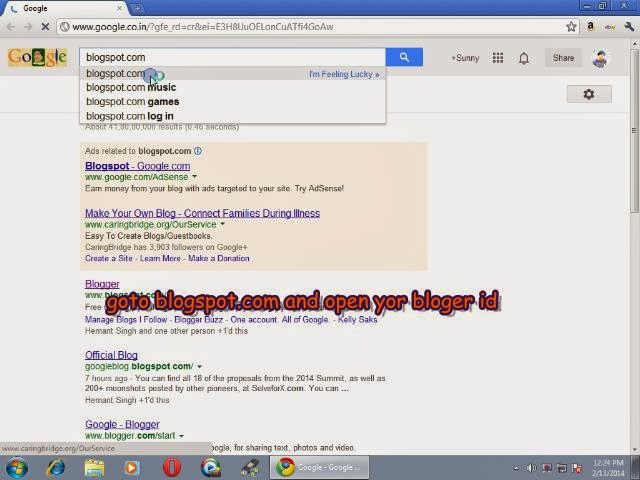This screenshot has height=480, width=640.
Task: Click 'Manage Blogs' sublink
Action: (x=111, y=320)
